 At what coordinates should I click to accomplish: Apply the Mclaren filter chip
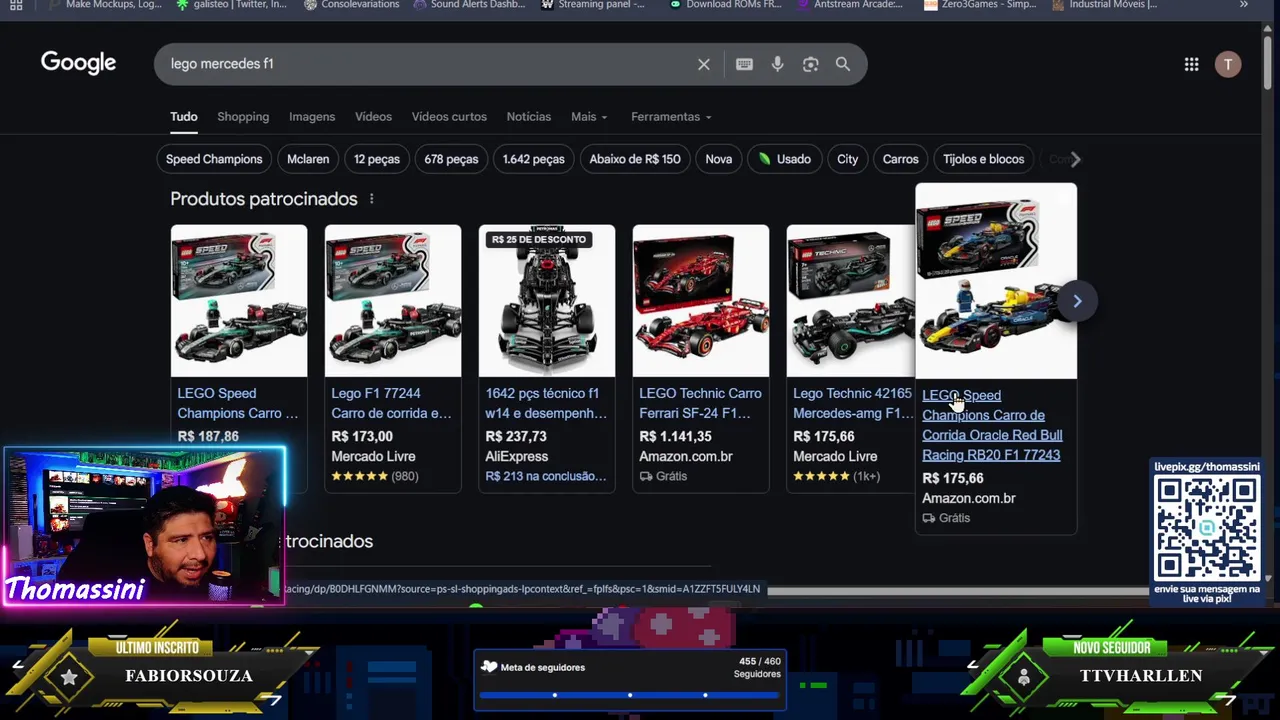click(308, 159)
